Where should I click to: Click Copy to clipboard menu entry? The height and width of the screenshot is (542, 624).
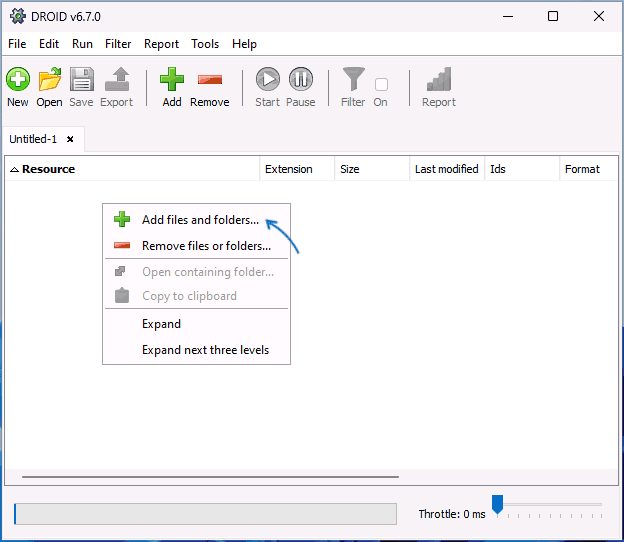click(197, 296)
